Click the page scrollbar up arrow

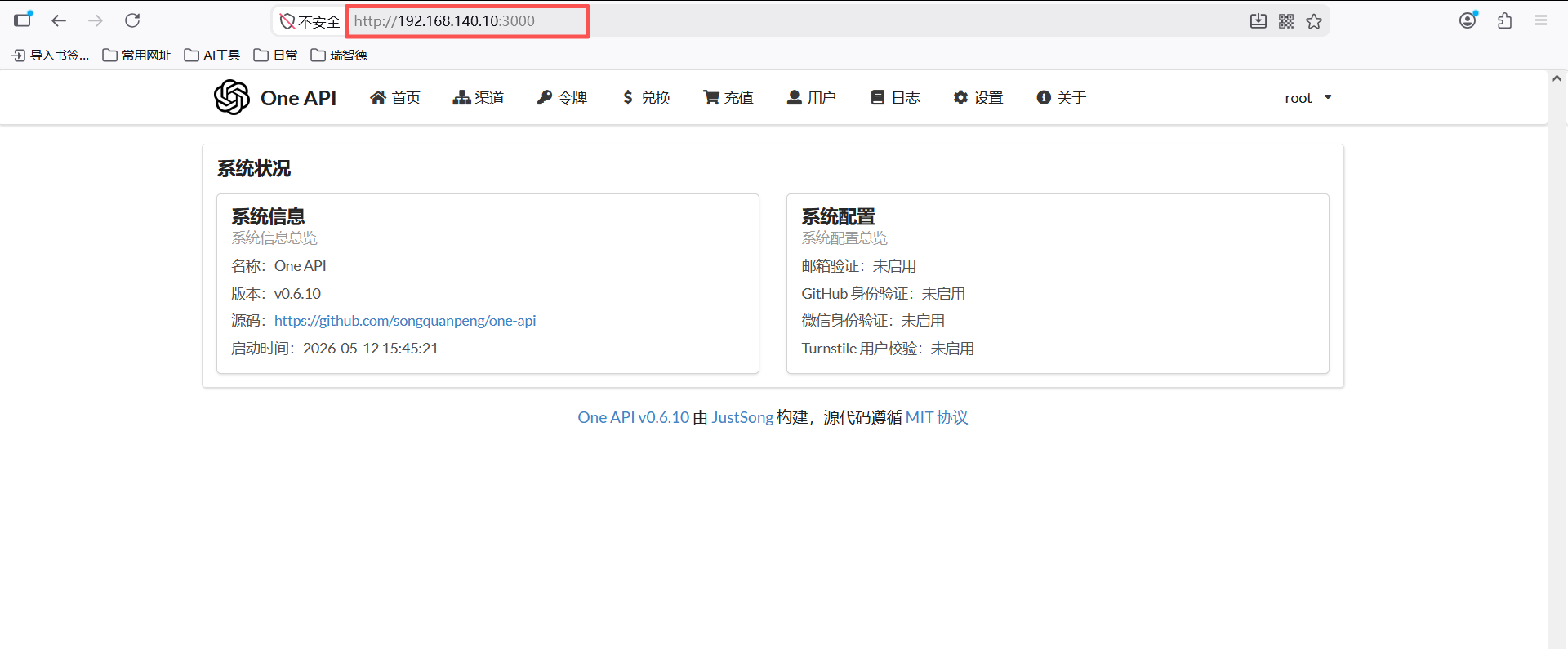click(x=1557, y=78)
